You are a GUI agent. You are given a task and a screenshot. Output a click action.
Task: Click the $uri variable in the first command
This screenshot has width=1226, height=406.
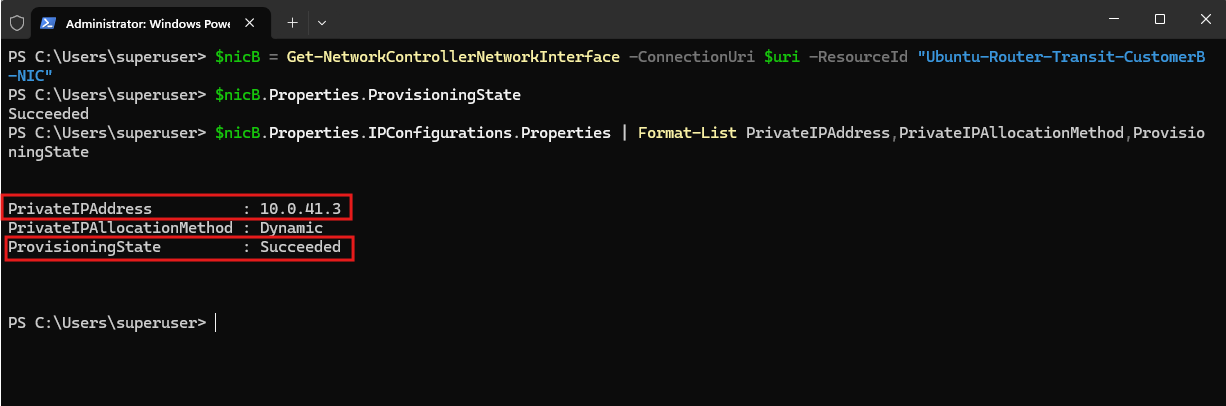[781, 57]
